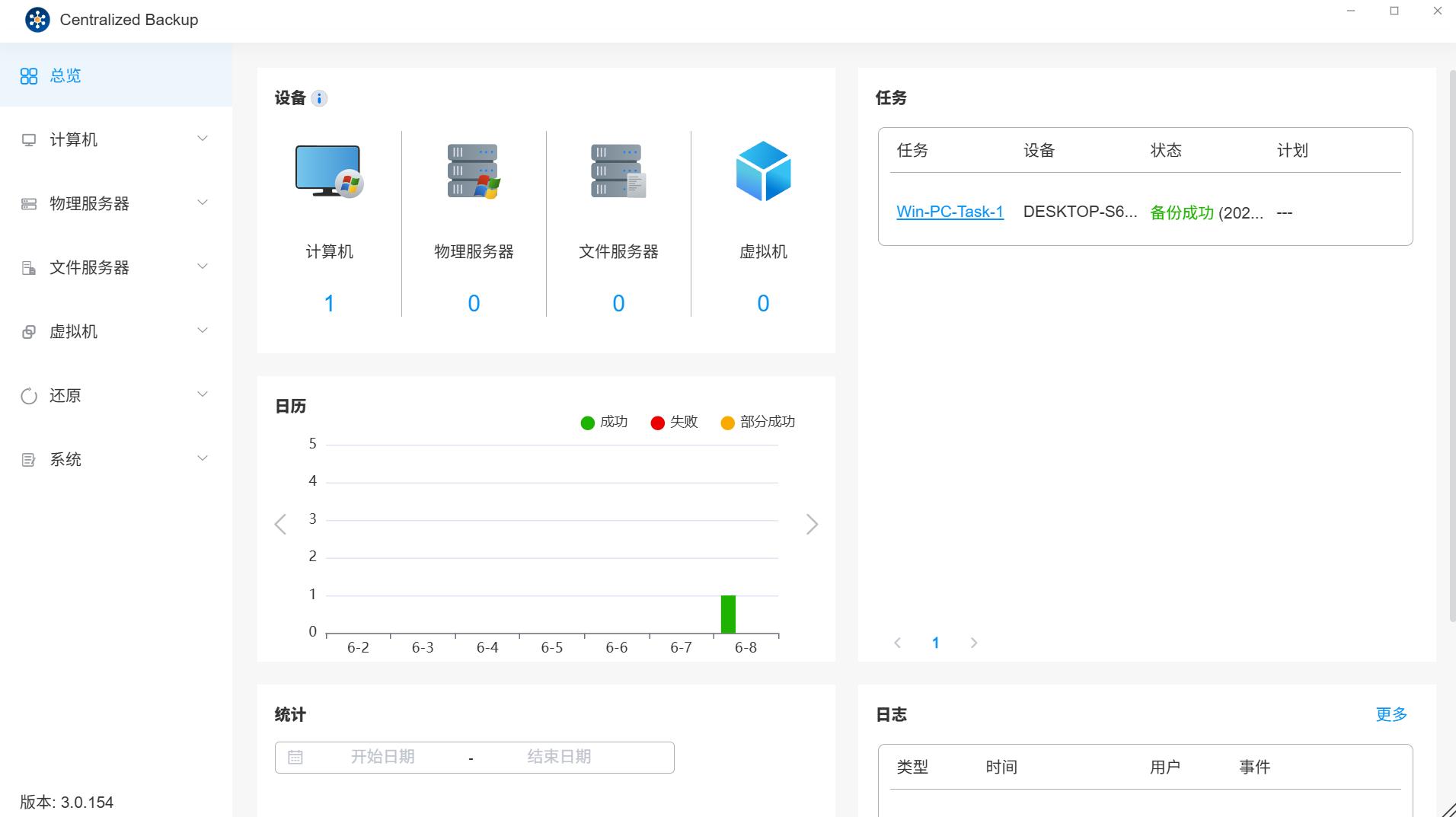
Task: Click the 总览 overview grid icon
Action: click(x=29, y=76)
